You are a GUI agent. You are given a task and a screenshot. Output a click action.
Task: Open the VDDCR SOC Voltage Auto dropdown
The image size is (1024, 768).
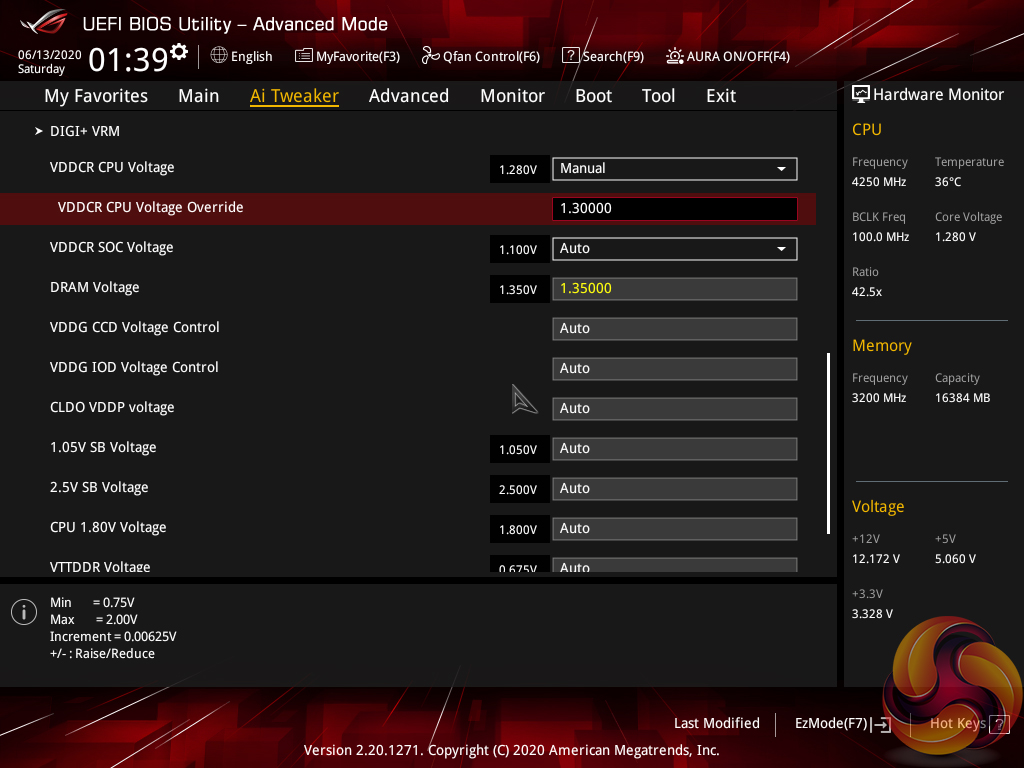(x=675, y=248)
